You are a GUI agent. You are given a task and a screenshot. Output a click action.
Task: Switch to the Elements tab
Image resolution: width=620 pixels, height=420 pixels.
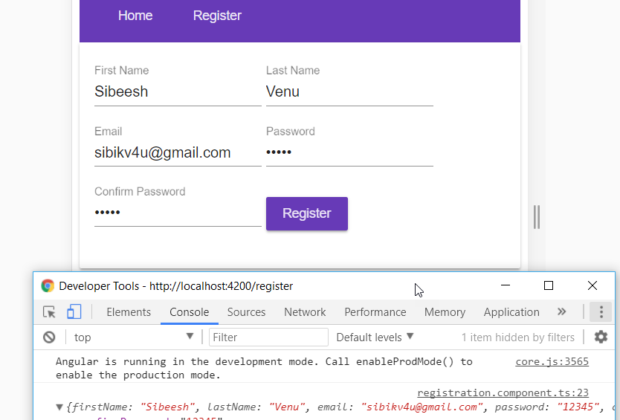pyautogui.click(x=129, y=312)
